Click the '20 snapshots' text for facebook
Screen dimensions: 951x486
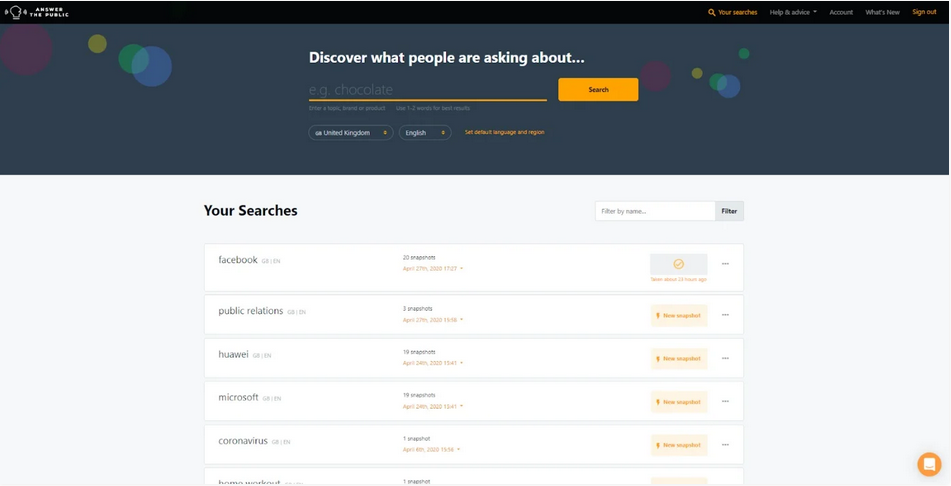point(418,257)
